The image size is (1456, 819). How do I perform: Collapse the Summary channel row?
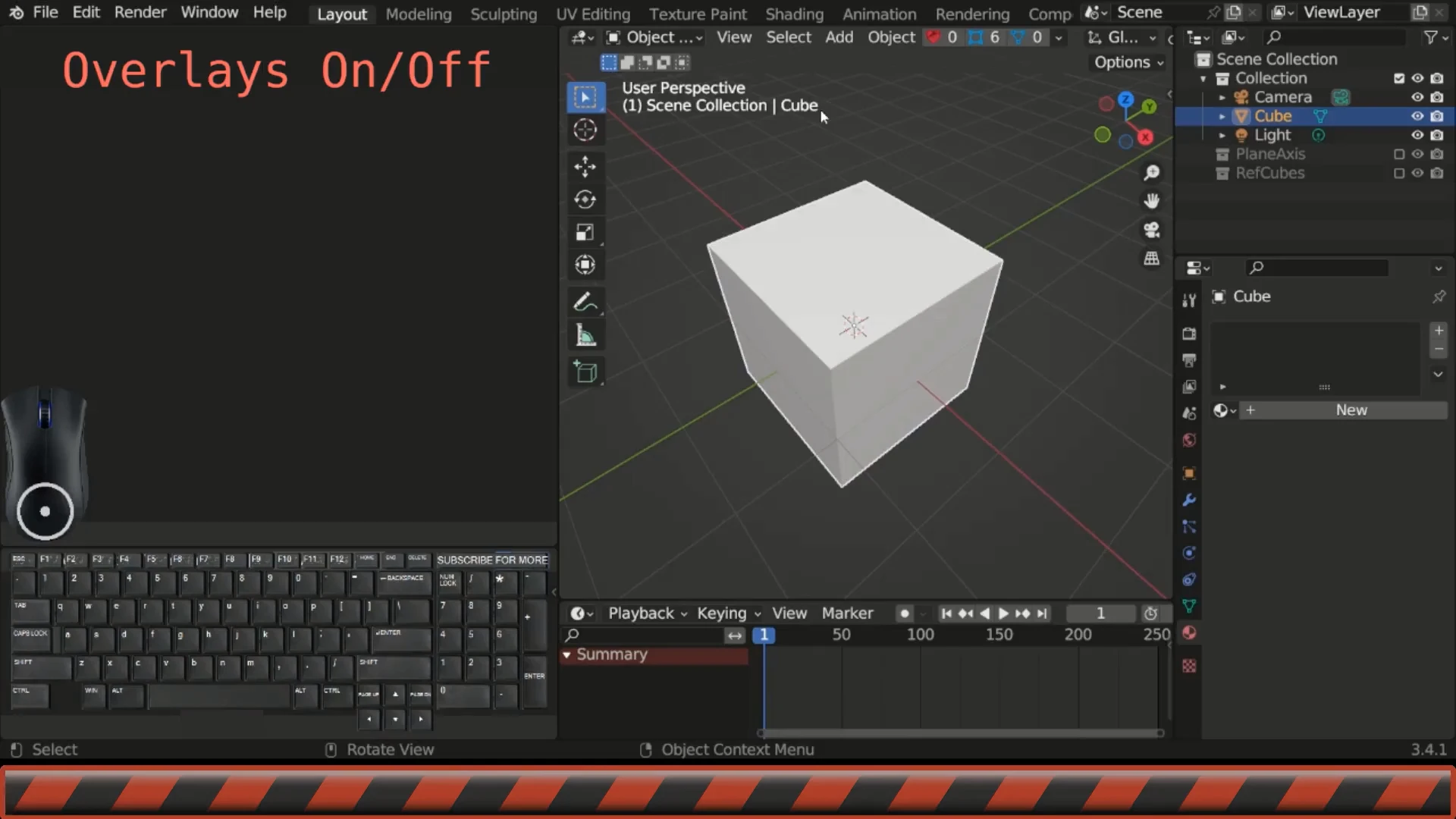pos(566,654)
